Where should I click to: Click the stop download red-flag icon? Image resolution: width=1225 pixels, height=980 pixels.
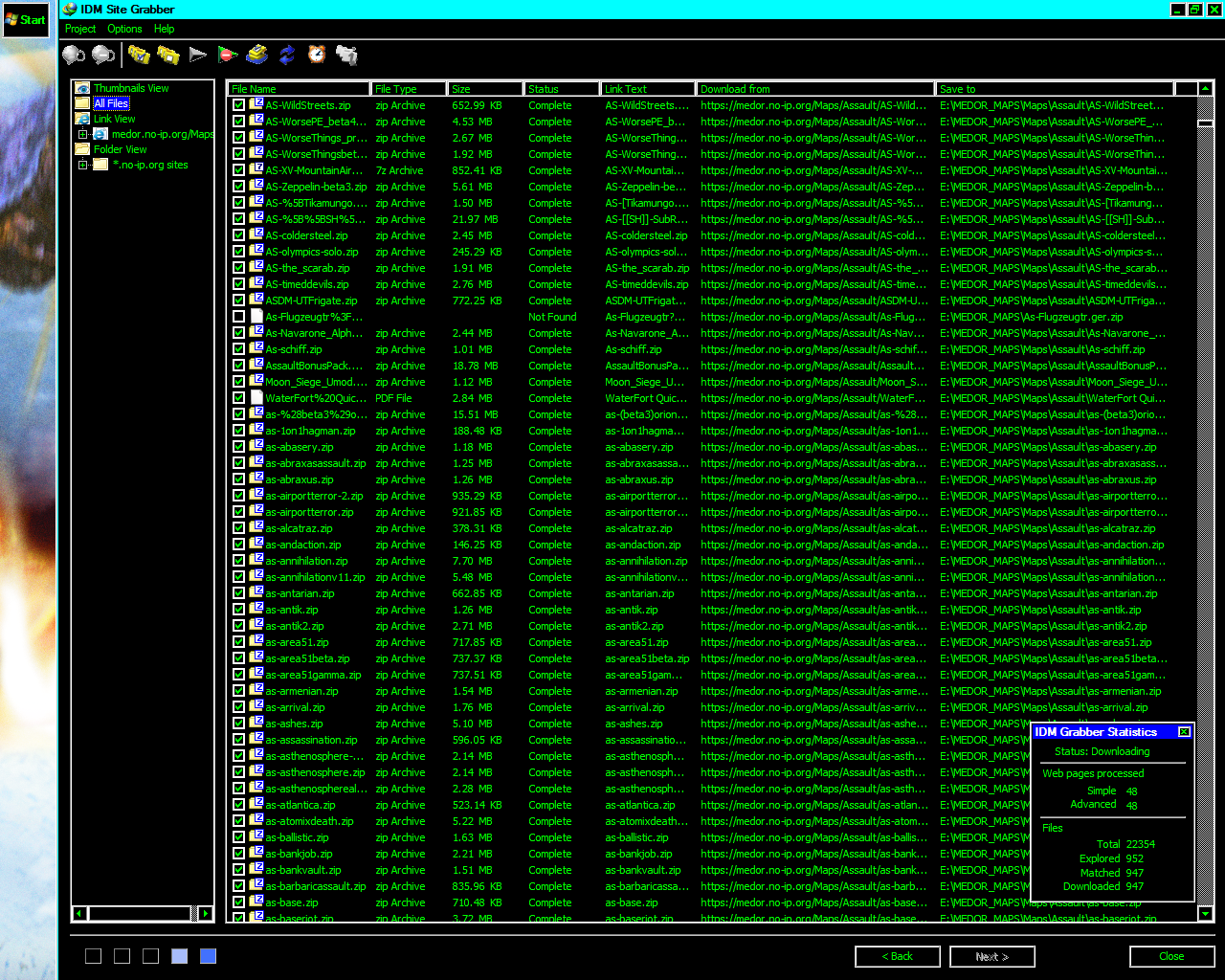pyautogui.click(x=228, y=55)
